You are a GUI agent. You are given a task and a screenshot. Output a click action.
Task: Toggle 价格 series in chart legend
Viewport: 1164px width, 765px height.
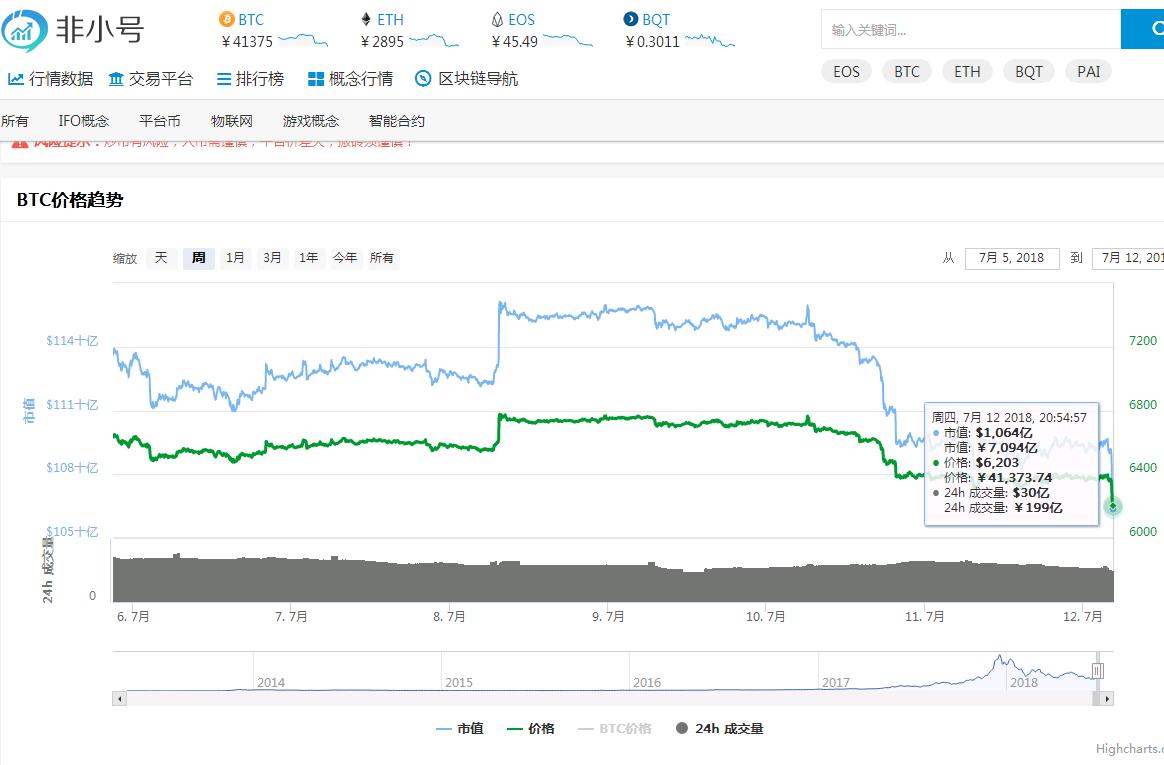(531, 729)
